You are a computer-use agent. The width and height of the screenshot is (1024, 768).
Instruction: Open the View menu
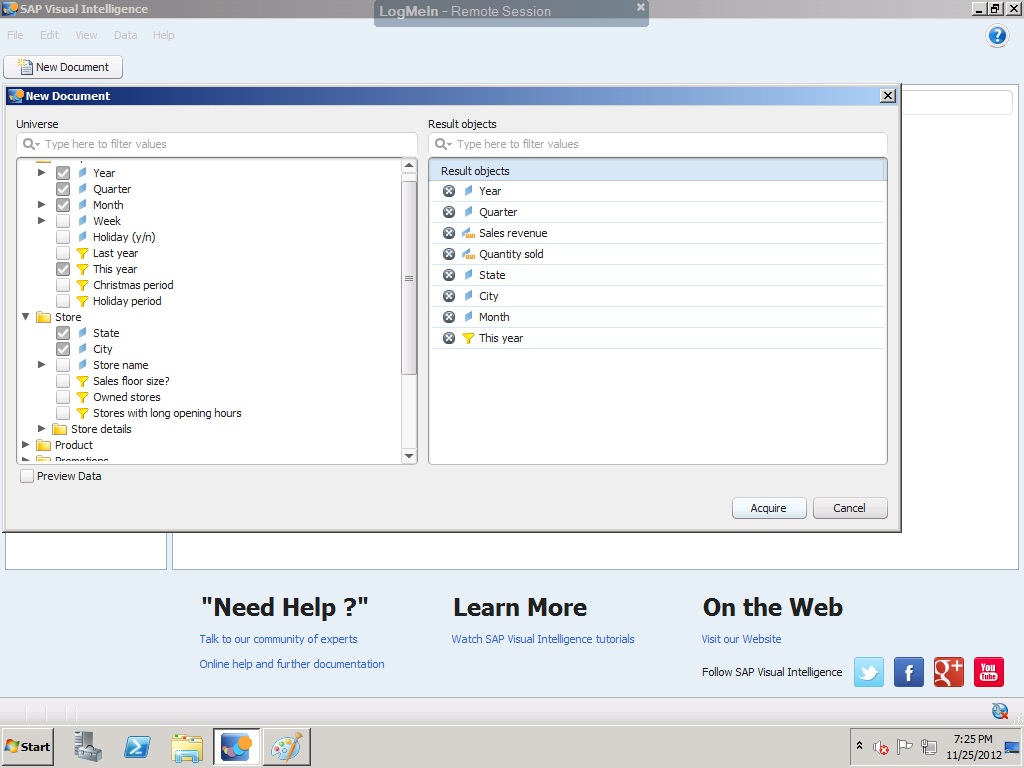(x=86, y=35)
